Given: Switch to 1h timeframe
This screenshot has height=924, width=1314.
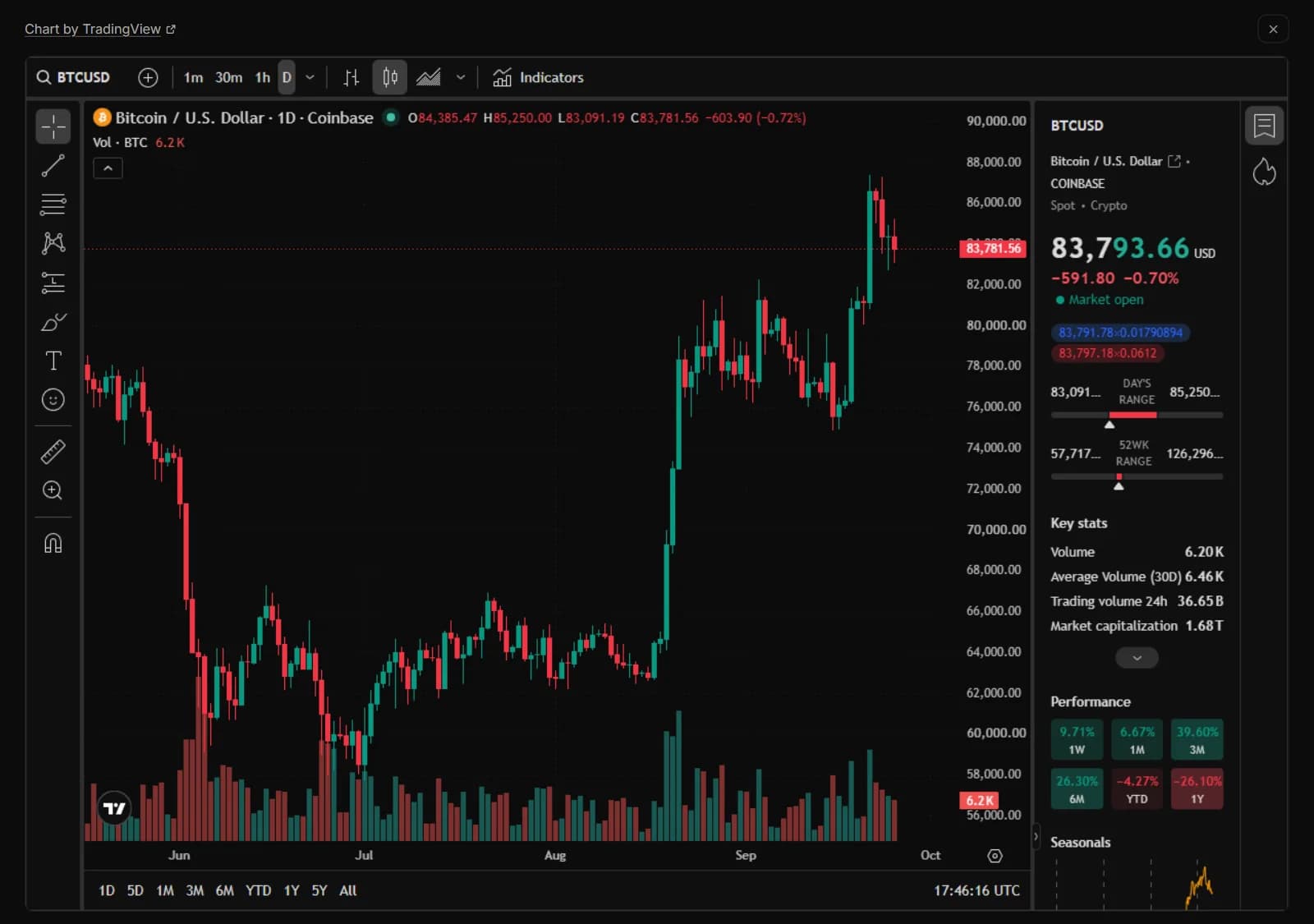Looking at the screenshot, I should [x=262, y=77].
